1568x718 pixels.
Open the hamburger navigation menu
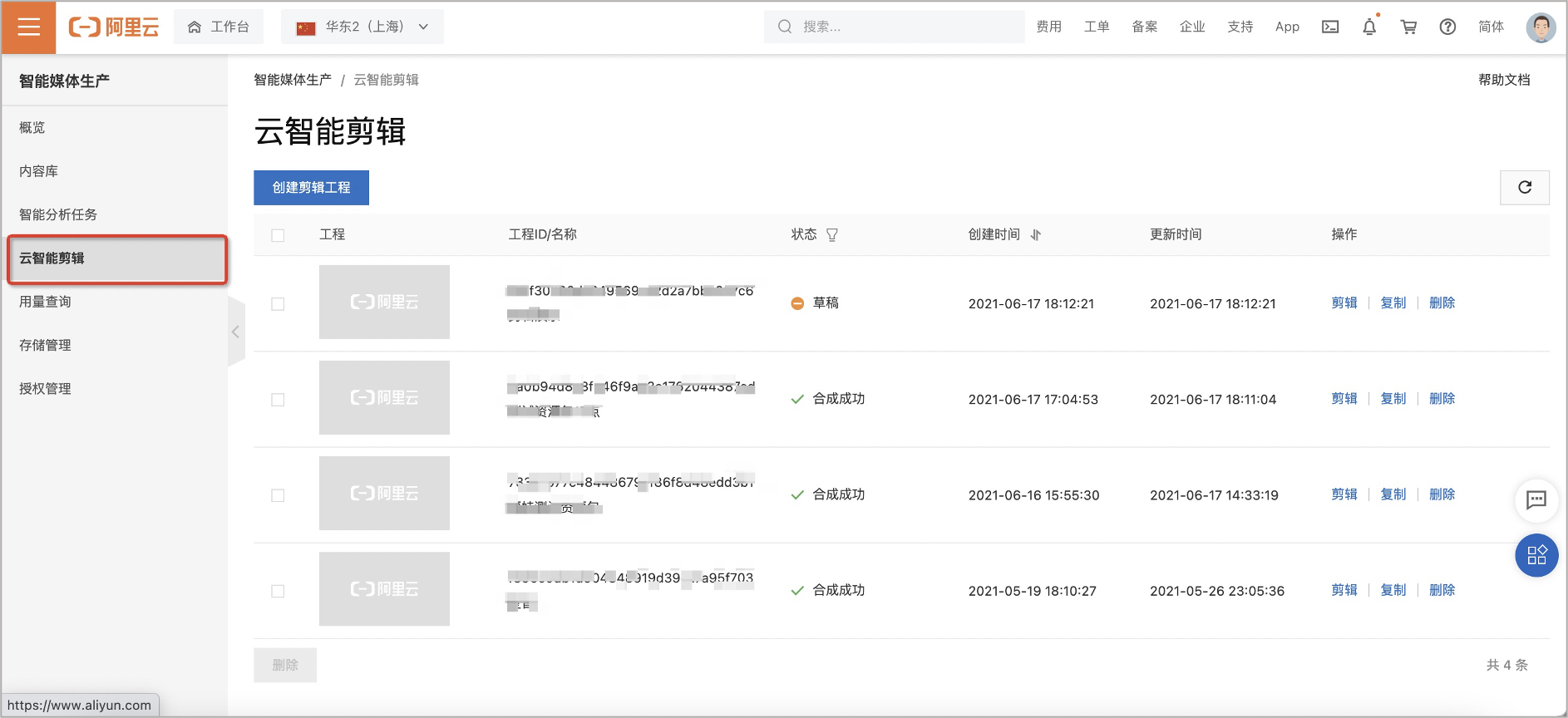coord(29,27)
